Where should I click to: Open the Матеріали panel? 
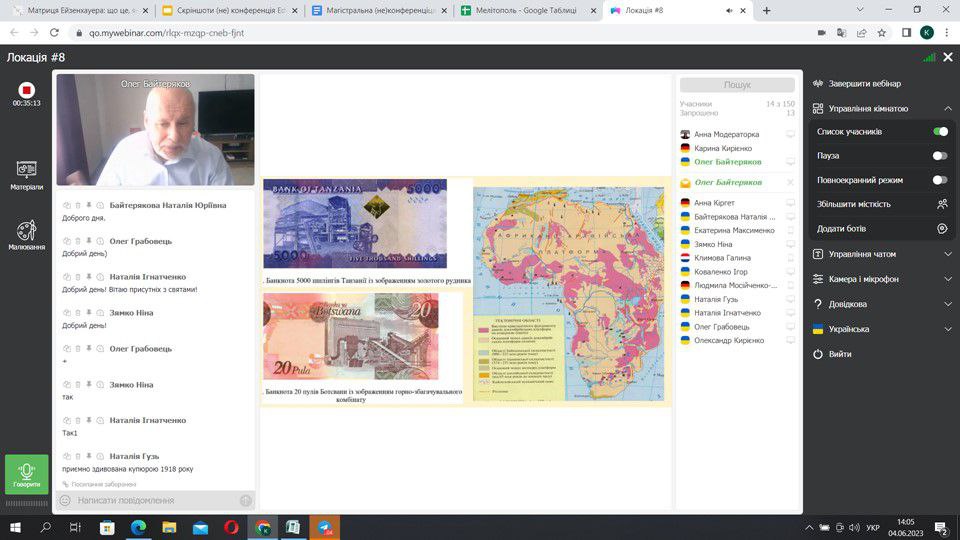click(x=27, y=175)
